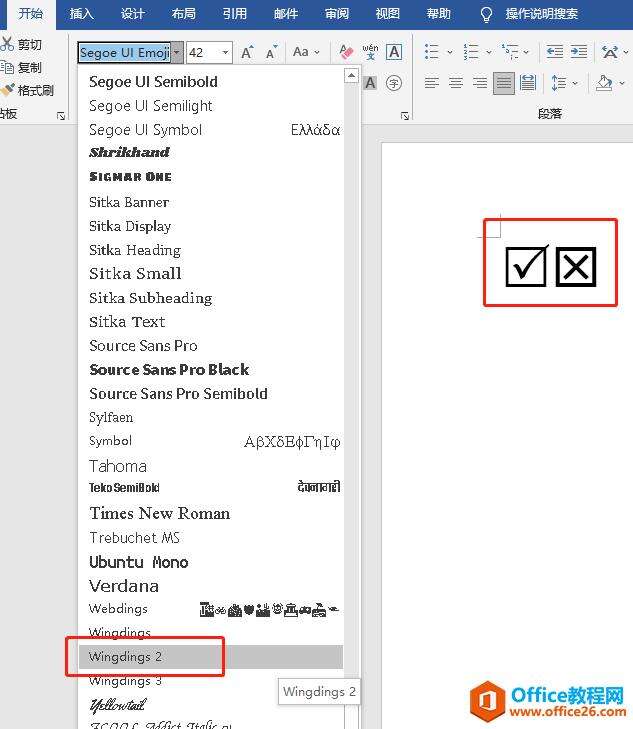The image size is (633, 729).
Task: Expand shading color dropdown arrow
Action: [x=622, y=83]
